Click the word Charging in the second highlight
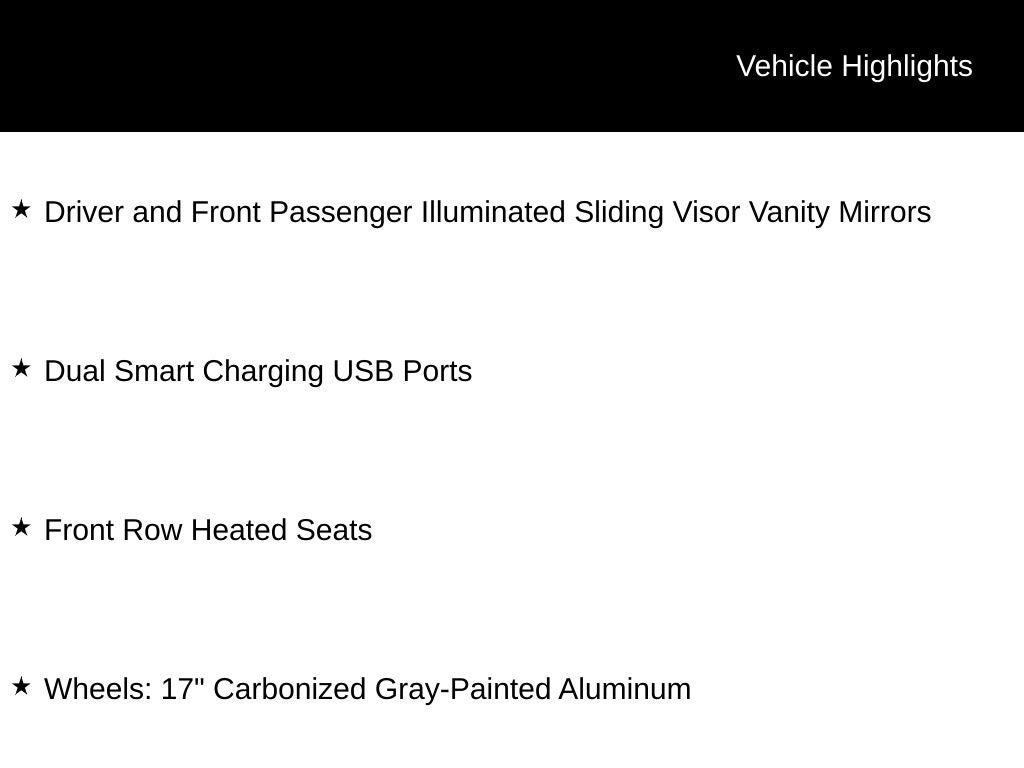 click(263, 372)
